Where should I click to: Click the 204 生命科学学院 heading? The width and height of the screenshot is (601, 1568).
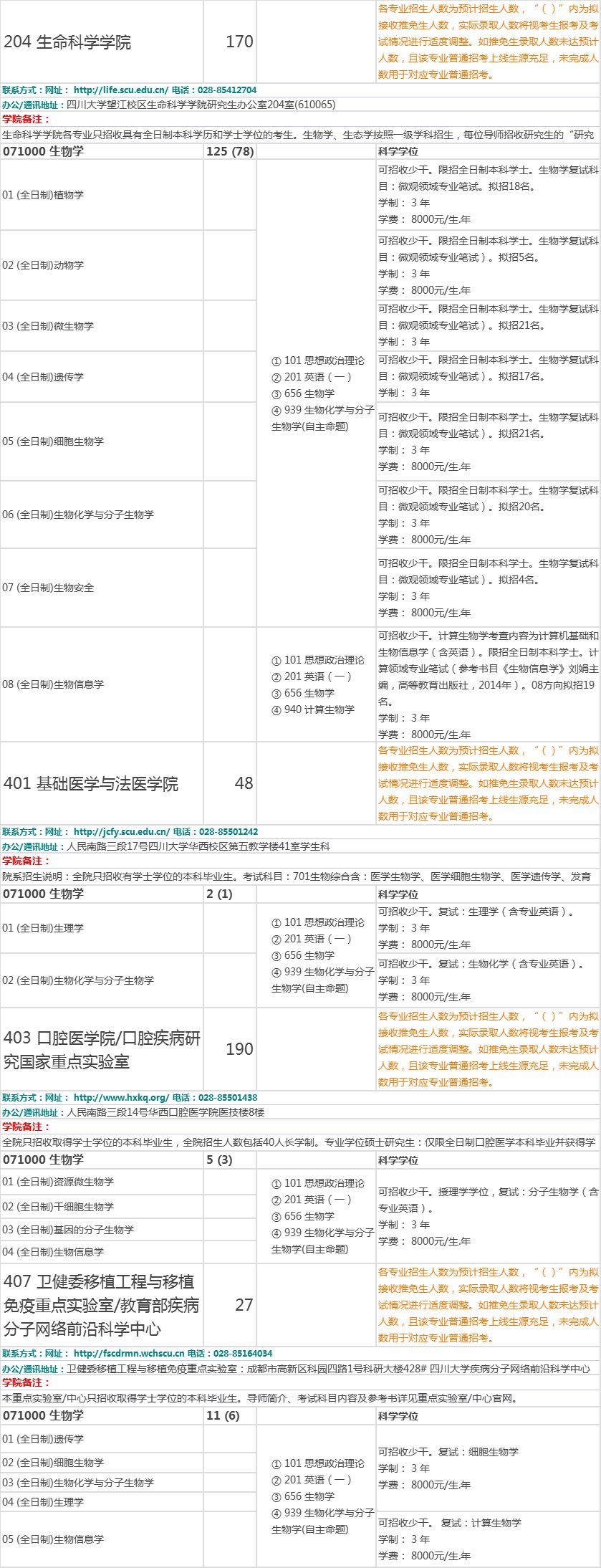pos(67,42)
